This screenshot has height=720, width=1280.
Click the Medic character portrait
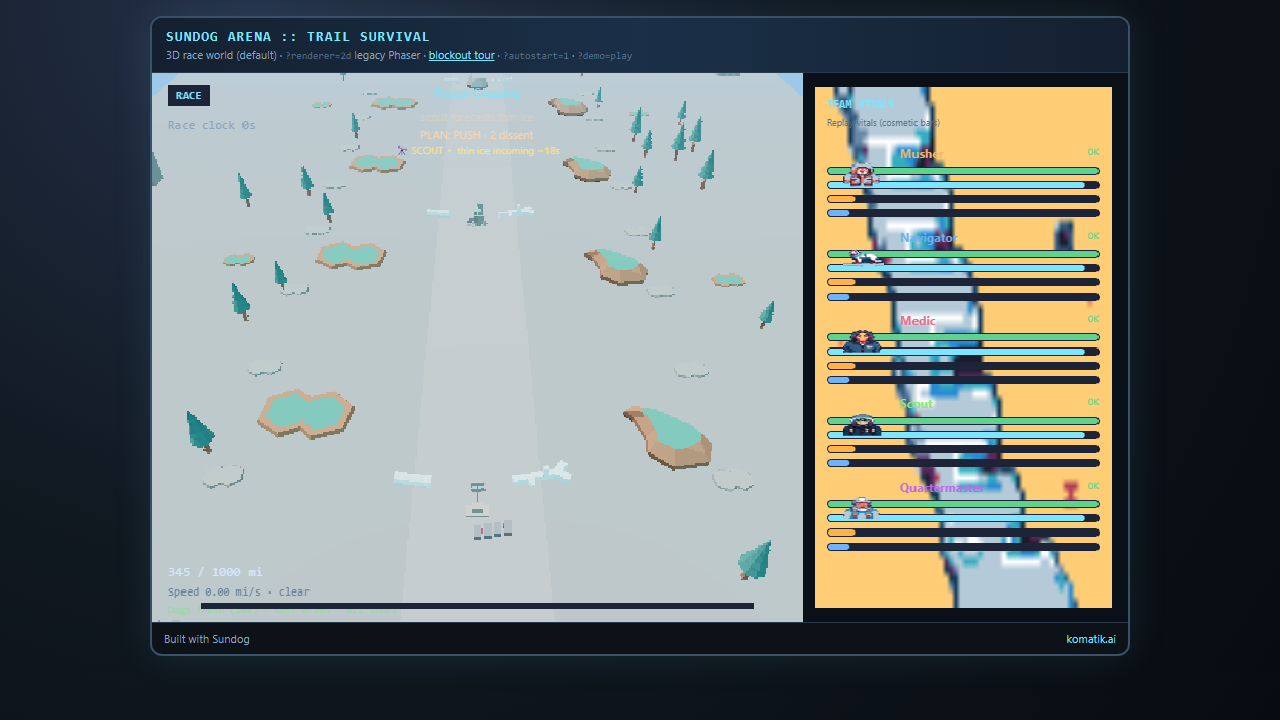click(862, 341)
